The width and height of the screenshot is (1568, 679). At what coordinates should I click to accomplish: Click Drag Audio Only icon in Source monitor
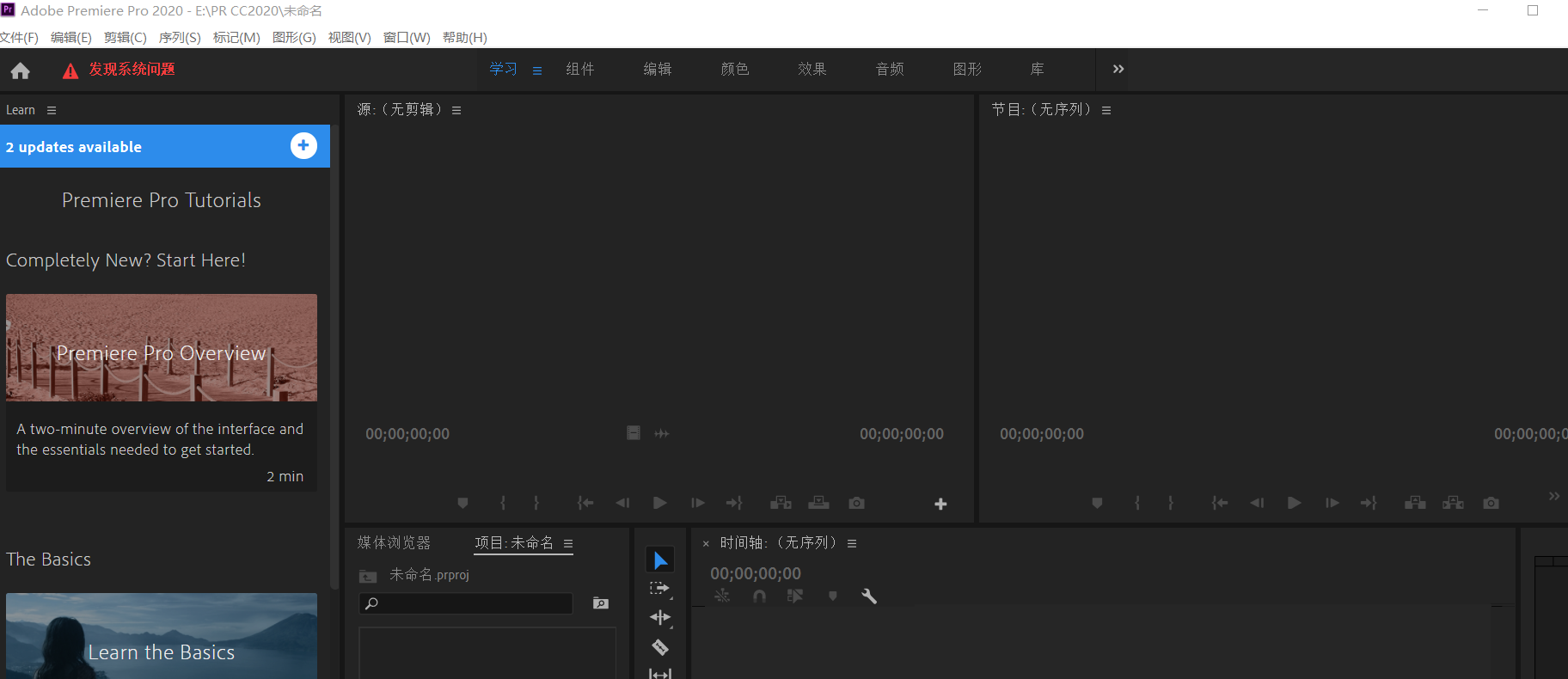661,433
